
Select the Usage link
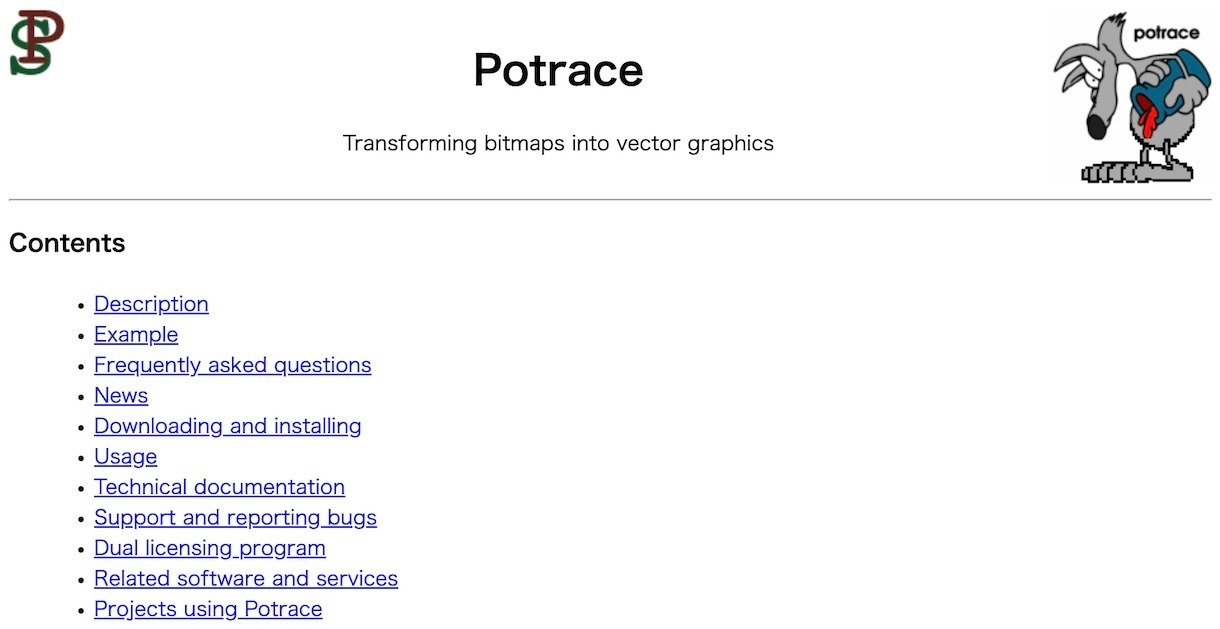coord(126,456)
